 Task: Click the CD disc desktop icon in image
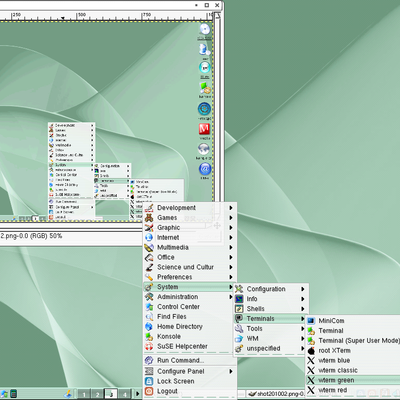pyautogui.click(x=205, y=29)
